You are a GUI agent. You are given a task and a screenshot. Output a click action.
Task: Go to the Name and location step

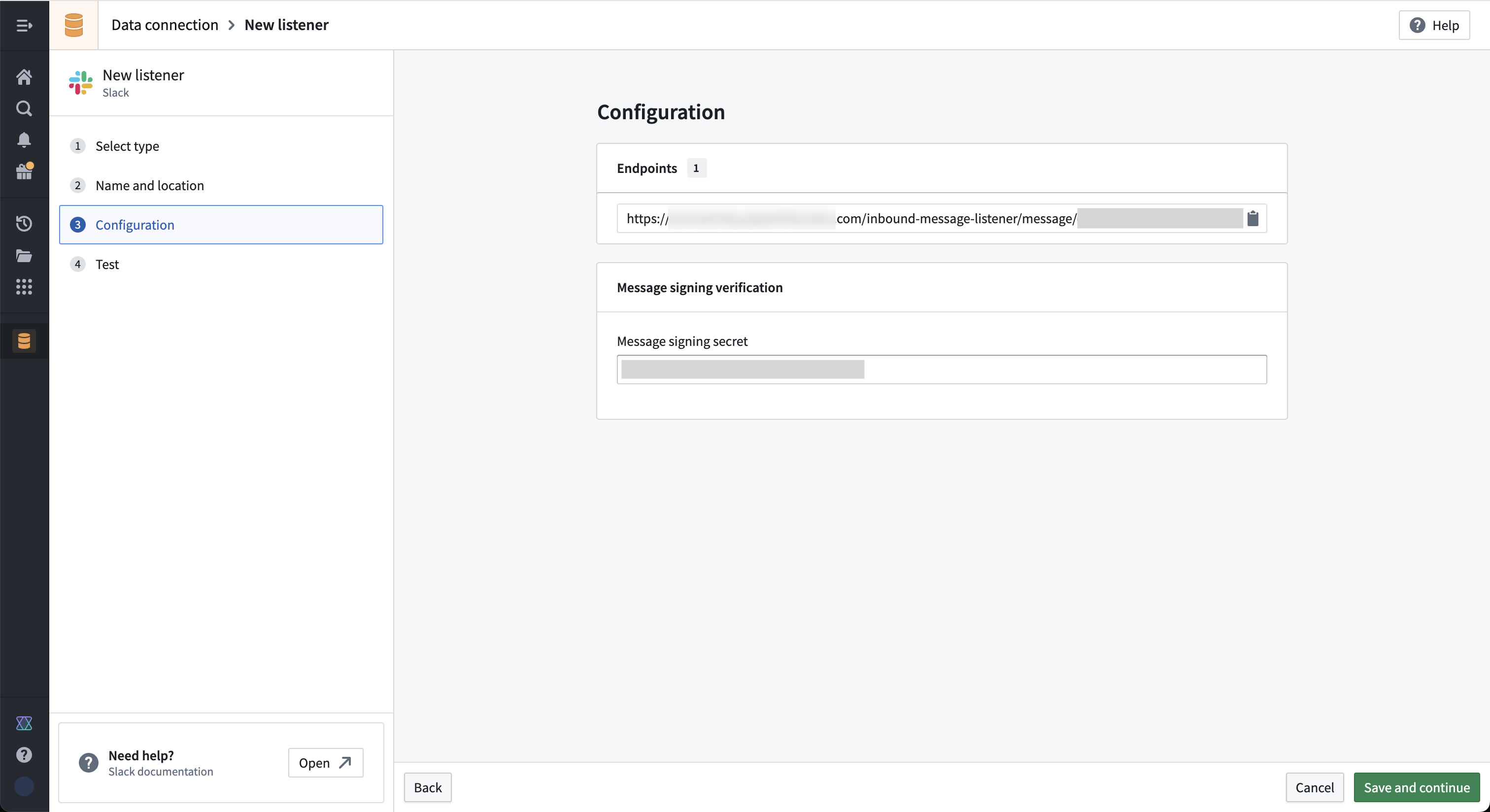tap(149, 185)
